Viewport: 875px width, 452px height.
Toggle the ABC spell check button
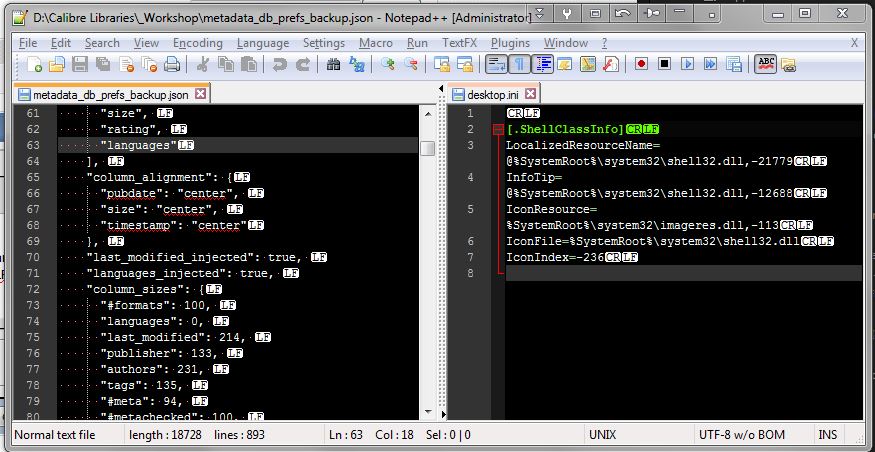[x=765, y=65]
